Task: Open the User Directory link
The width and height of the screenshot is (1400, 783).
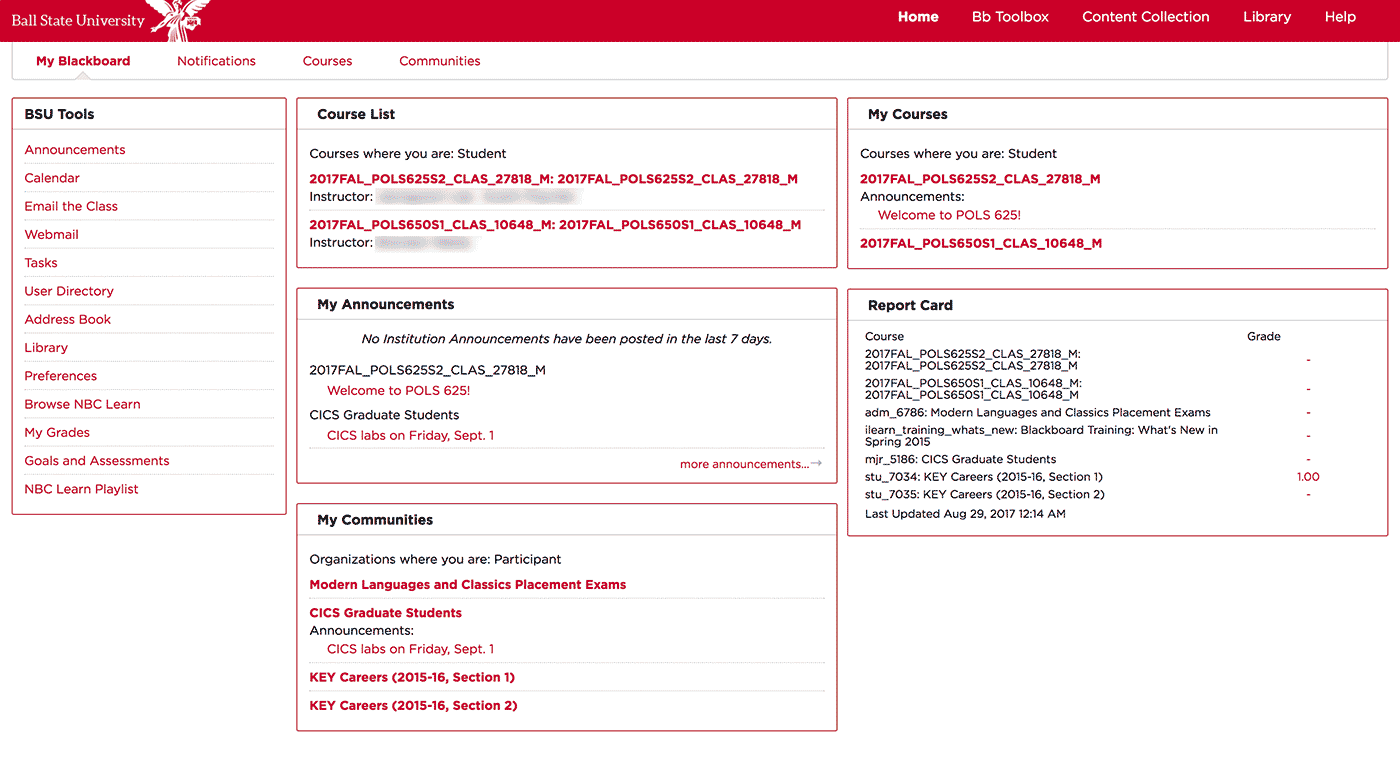Action: 69,291
